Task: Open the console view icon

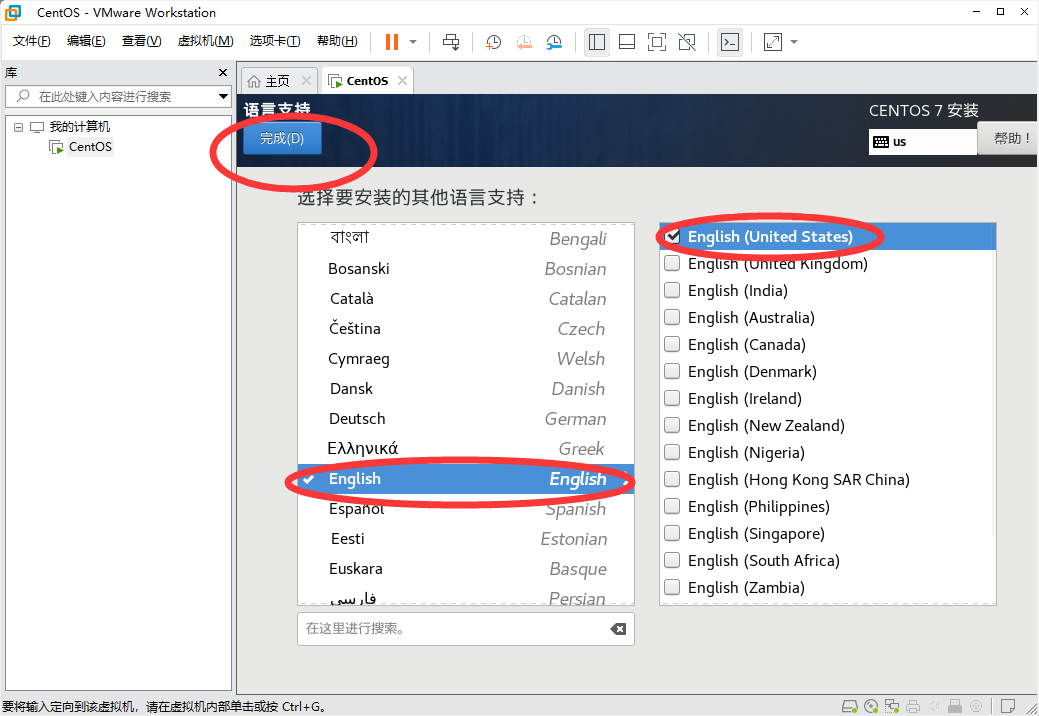Action: (730, 42)
